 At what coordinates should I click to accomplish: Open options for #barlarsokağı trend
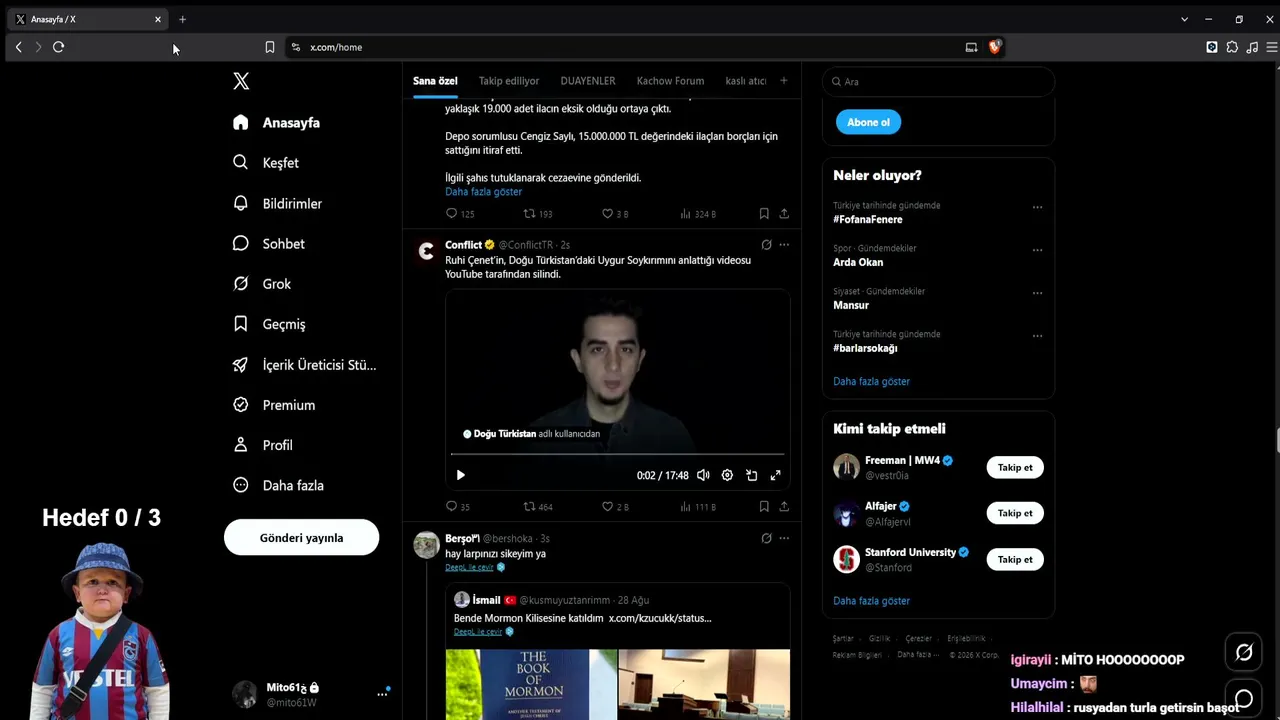point(1037,336)
